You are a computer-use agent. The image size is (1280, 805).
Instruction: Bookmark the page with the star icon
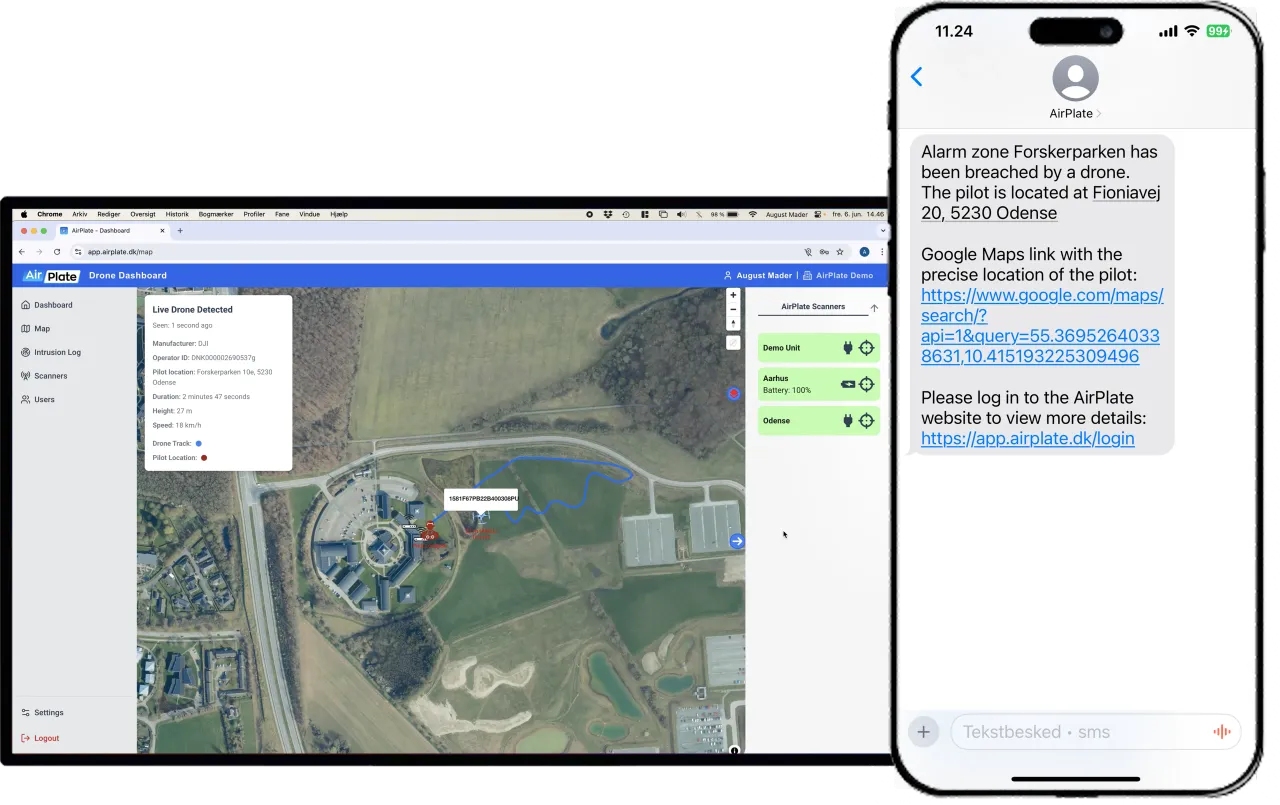tap(840, 252)
